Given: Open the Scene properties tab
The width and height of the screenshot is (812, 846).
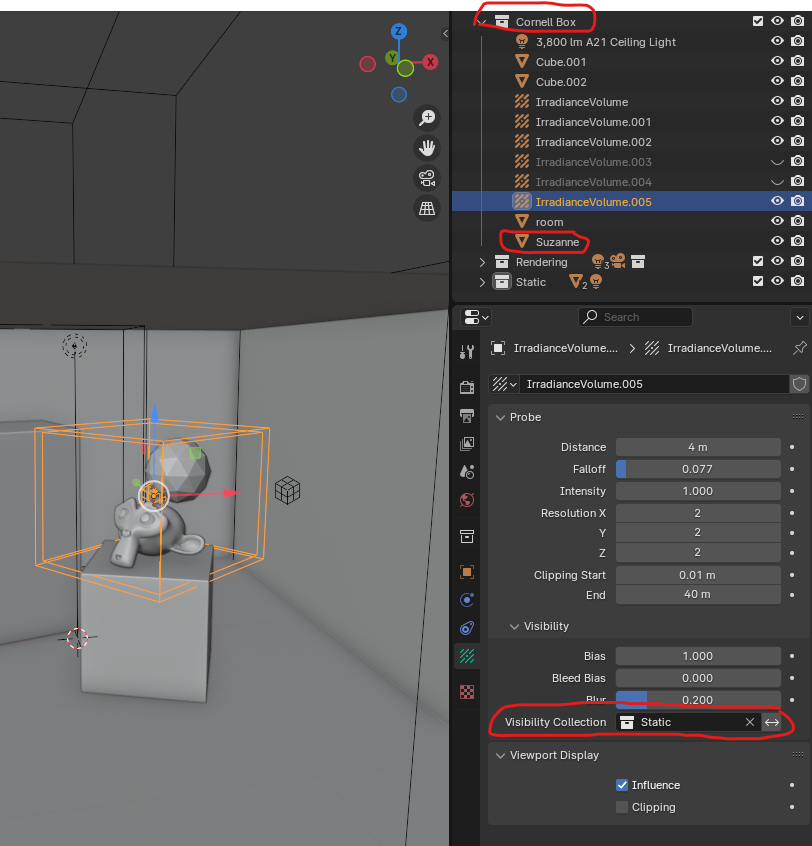Looking at the screenshot, I should (x=467, y=472).
